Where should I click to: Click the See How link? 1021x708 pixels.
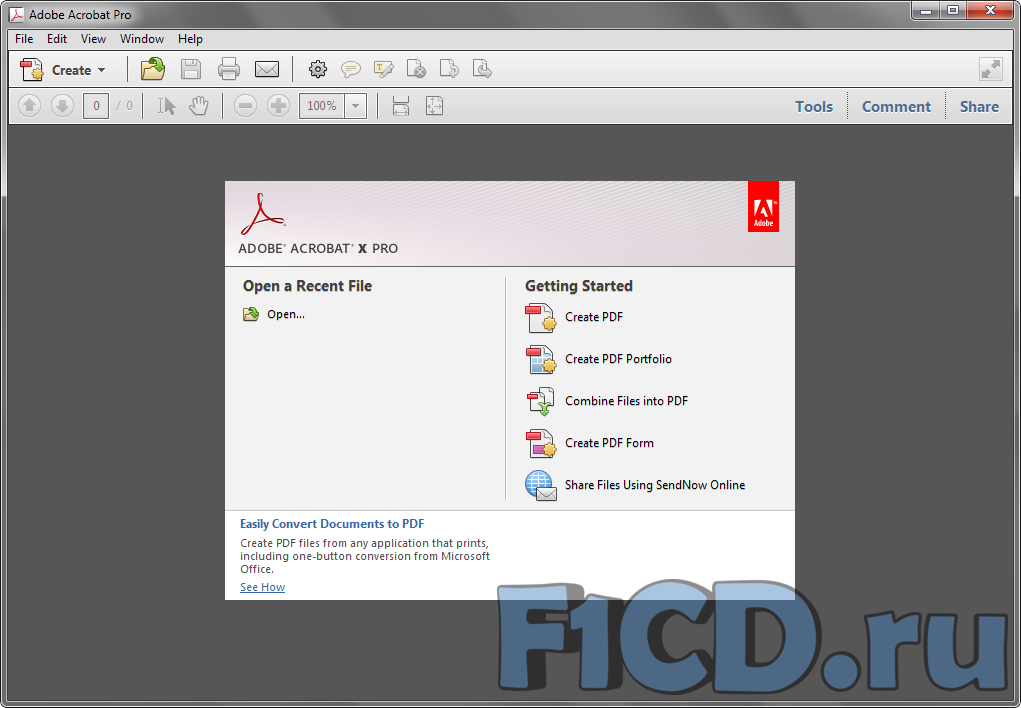click(x=262, y=588)
